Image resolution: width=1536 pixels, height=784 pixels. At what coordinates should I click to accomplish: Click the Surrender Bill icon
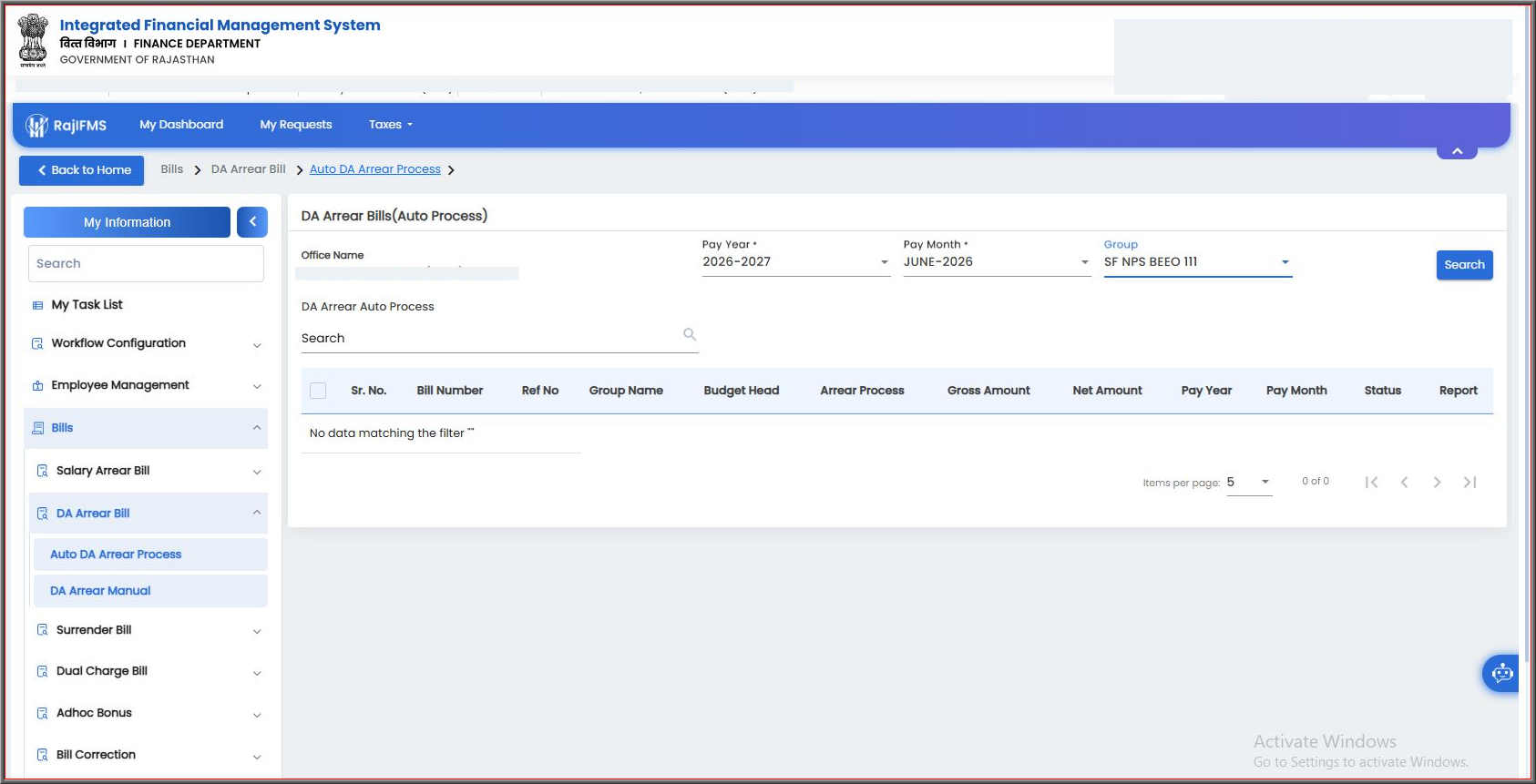click(42, 630)
